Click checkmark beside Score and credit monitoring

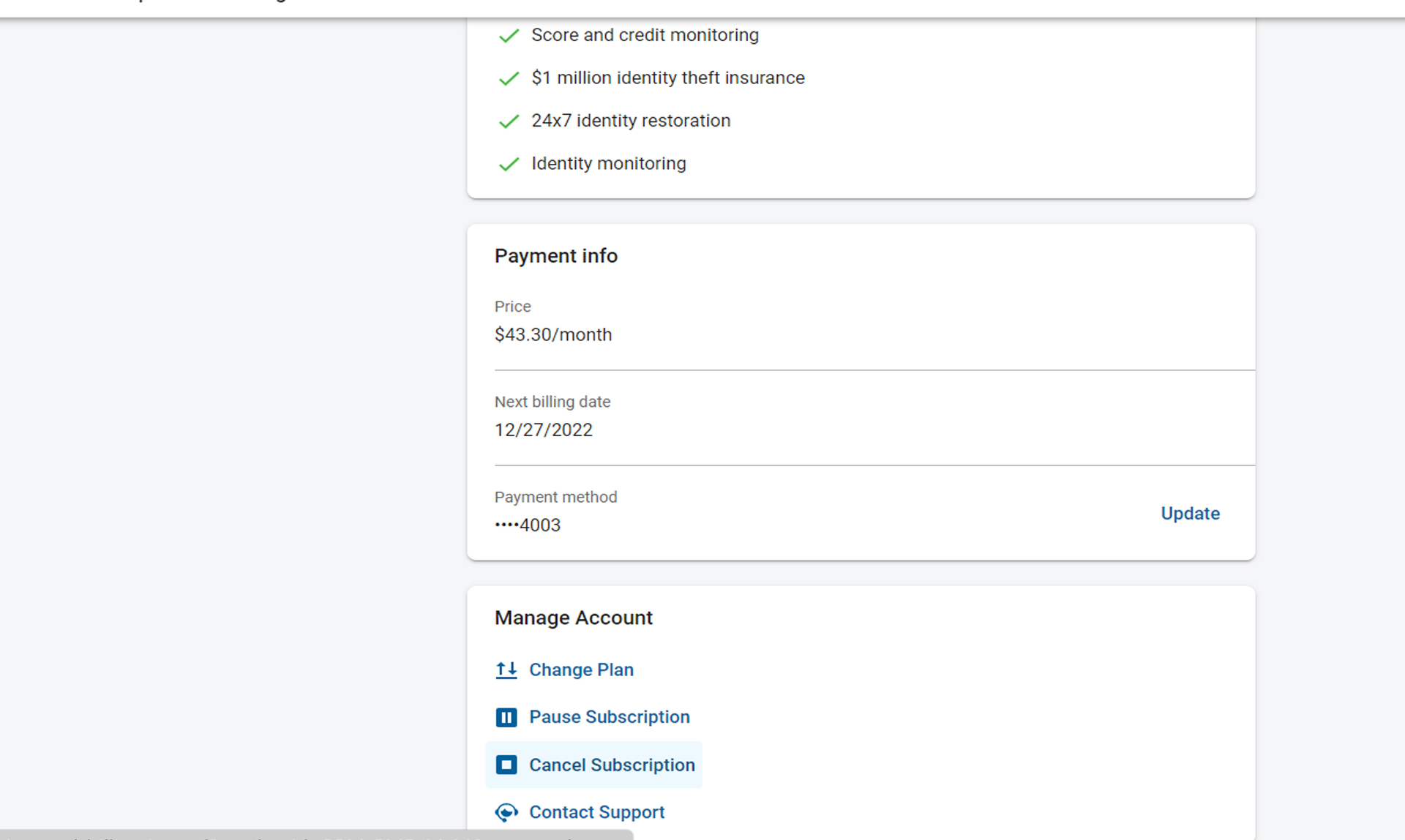[509, 36]
